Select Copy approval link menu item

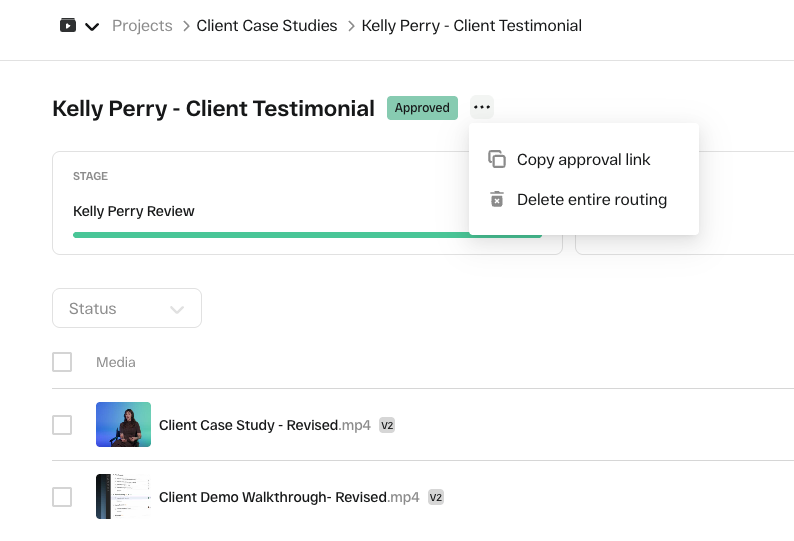point(583,160)
